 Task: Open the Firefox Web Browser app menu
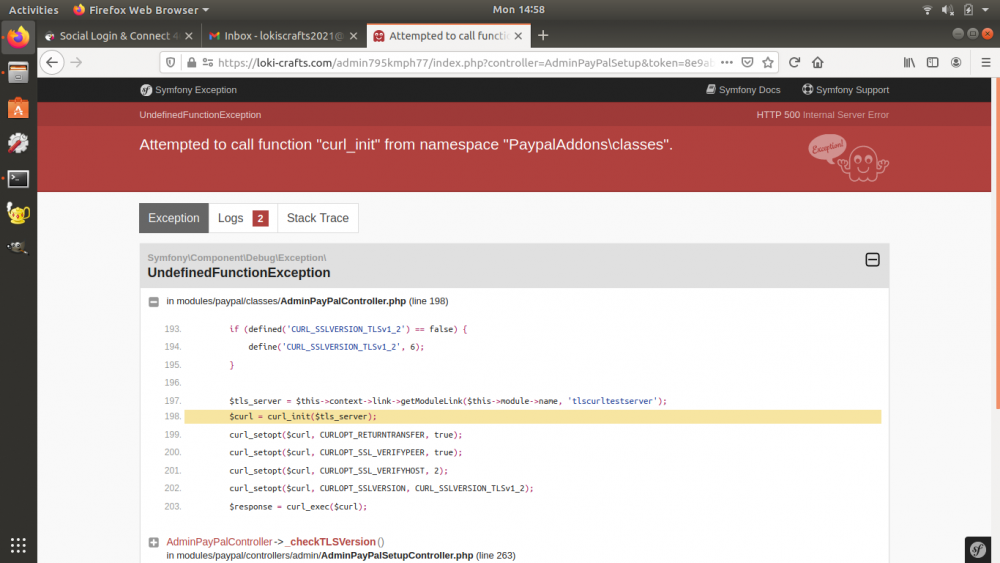click(x=141, y=10)
